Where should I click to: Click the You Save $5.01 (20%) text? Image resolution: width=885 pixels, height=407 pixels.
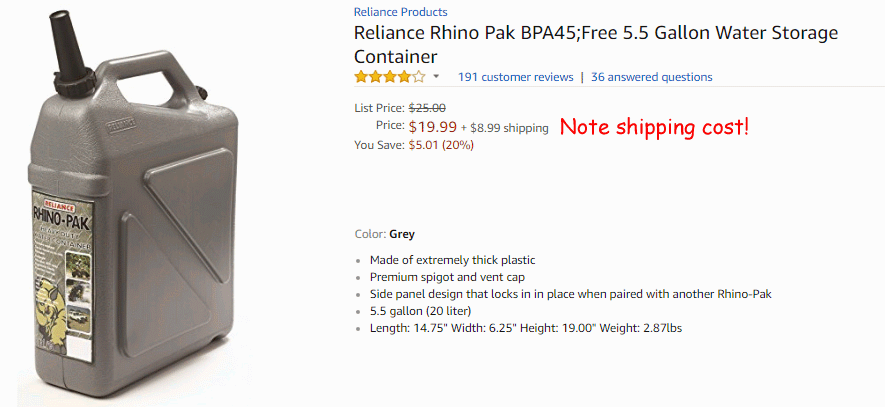pyautogui.click(x=414, y=145)
